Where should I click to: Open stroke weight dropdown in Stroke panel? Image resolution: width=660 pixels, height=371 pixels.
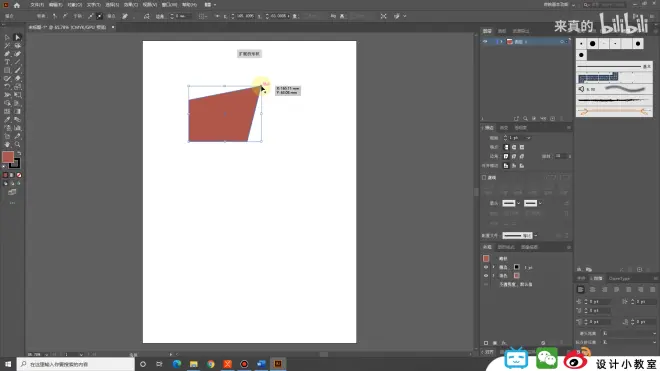point(528,138)
